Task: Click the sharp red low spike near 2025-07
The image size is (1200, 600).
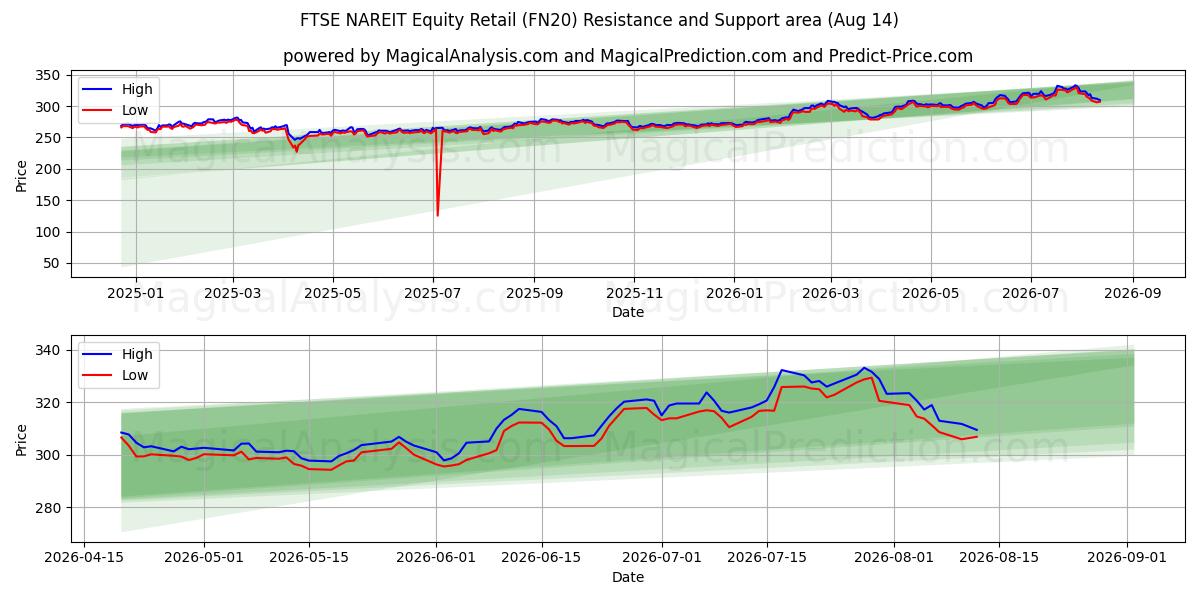Action: 437,214
